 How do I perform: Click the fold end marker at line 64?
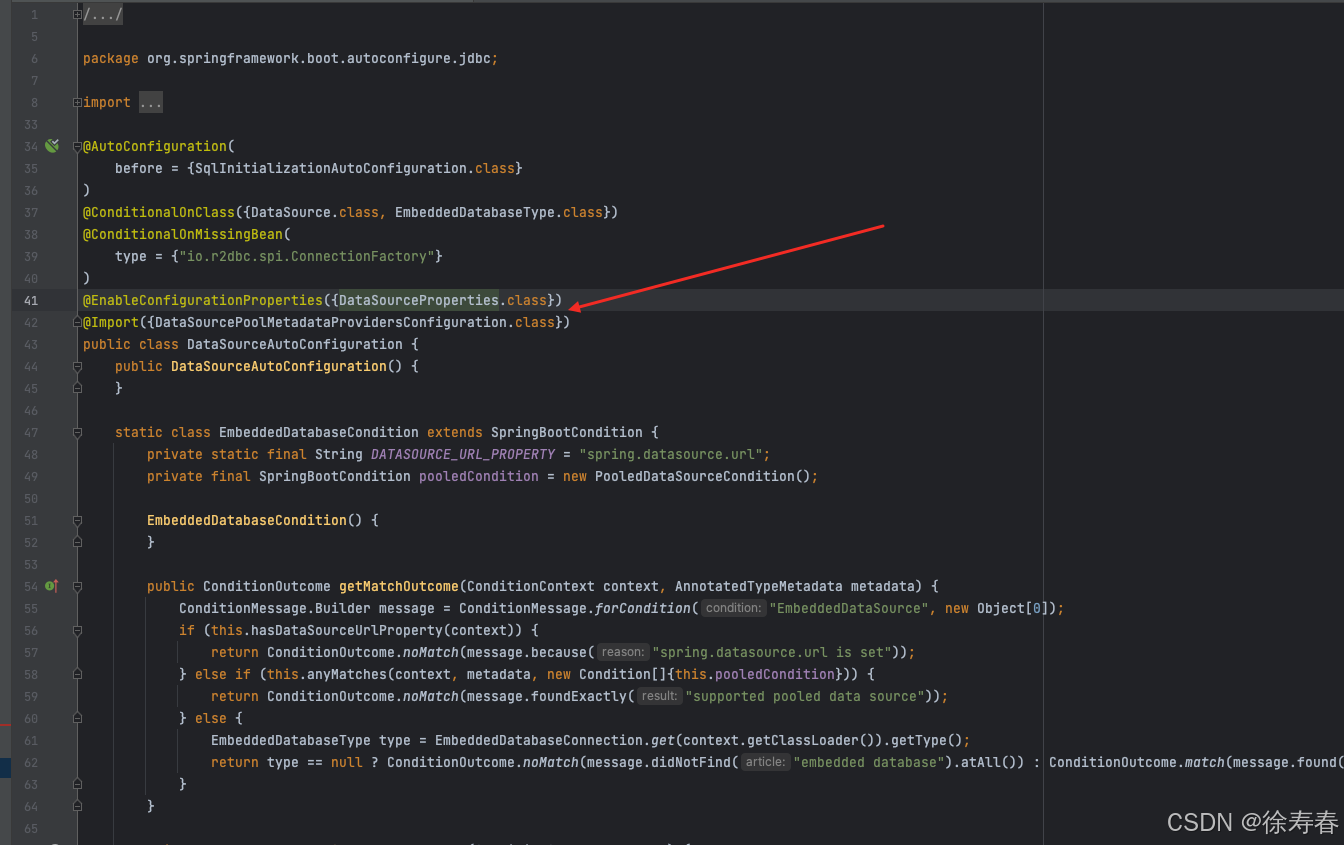point(78,806)
